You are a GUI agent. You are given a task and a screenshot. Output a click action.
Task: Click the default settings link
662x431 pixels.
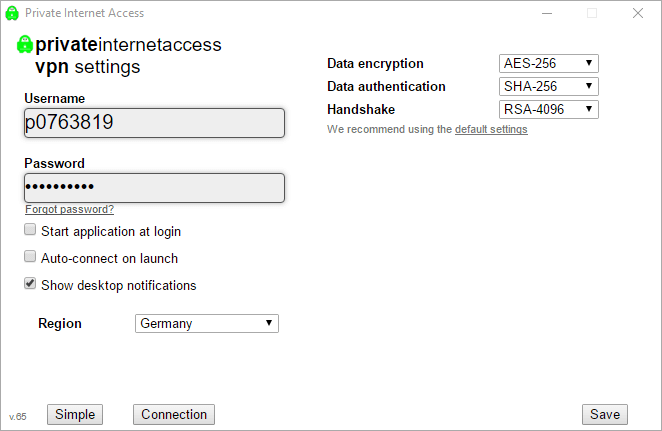(x=491, y=129)
